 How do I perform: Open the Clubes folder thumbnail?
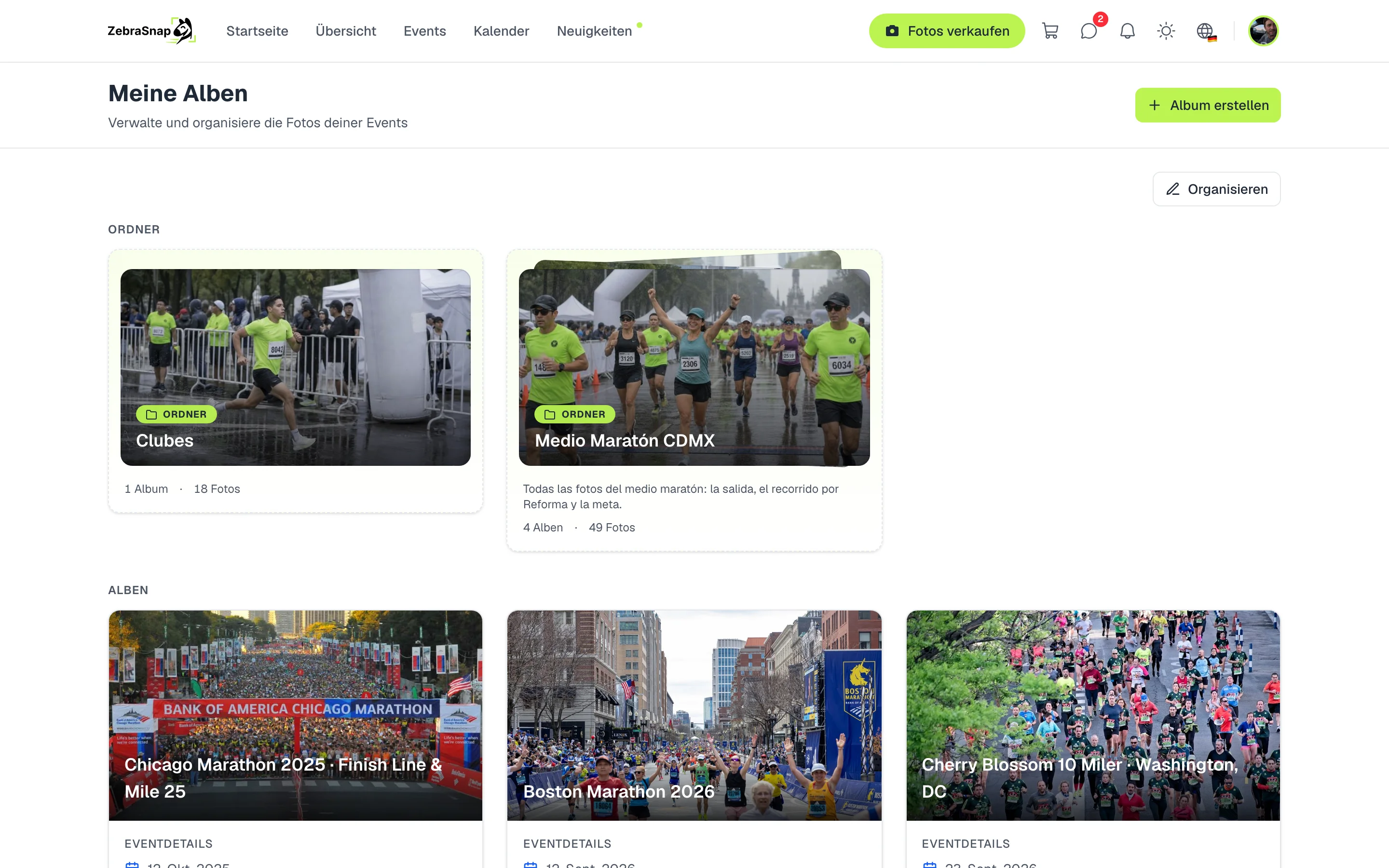tap(296, 367)
